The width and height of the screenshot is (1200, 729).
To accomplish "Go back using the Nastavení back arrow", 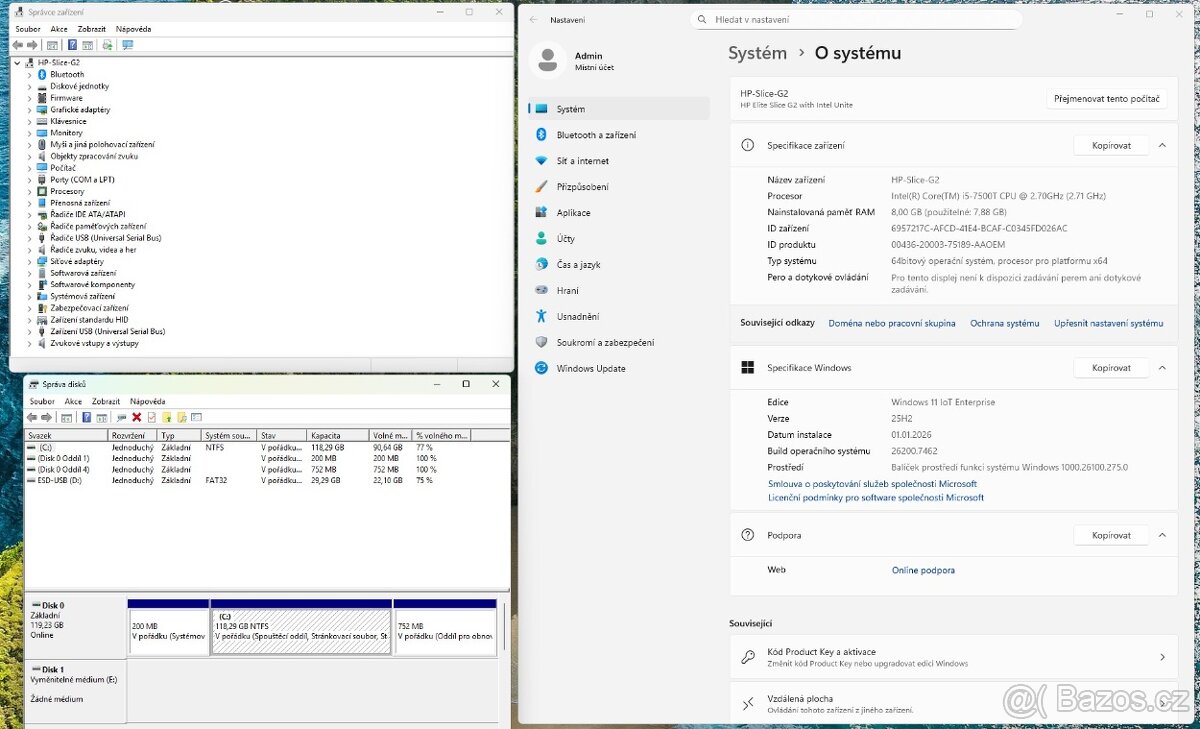I will (x=534, y=19).
